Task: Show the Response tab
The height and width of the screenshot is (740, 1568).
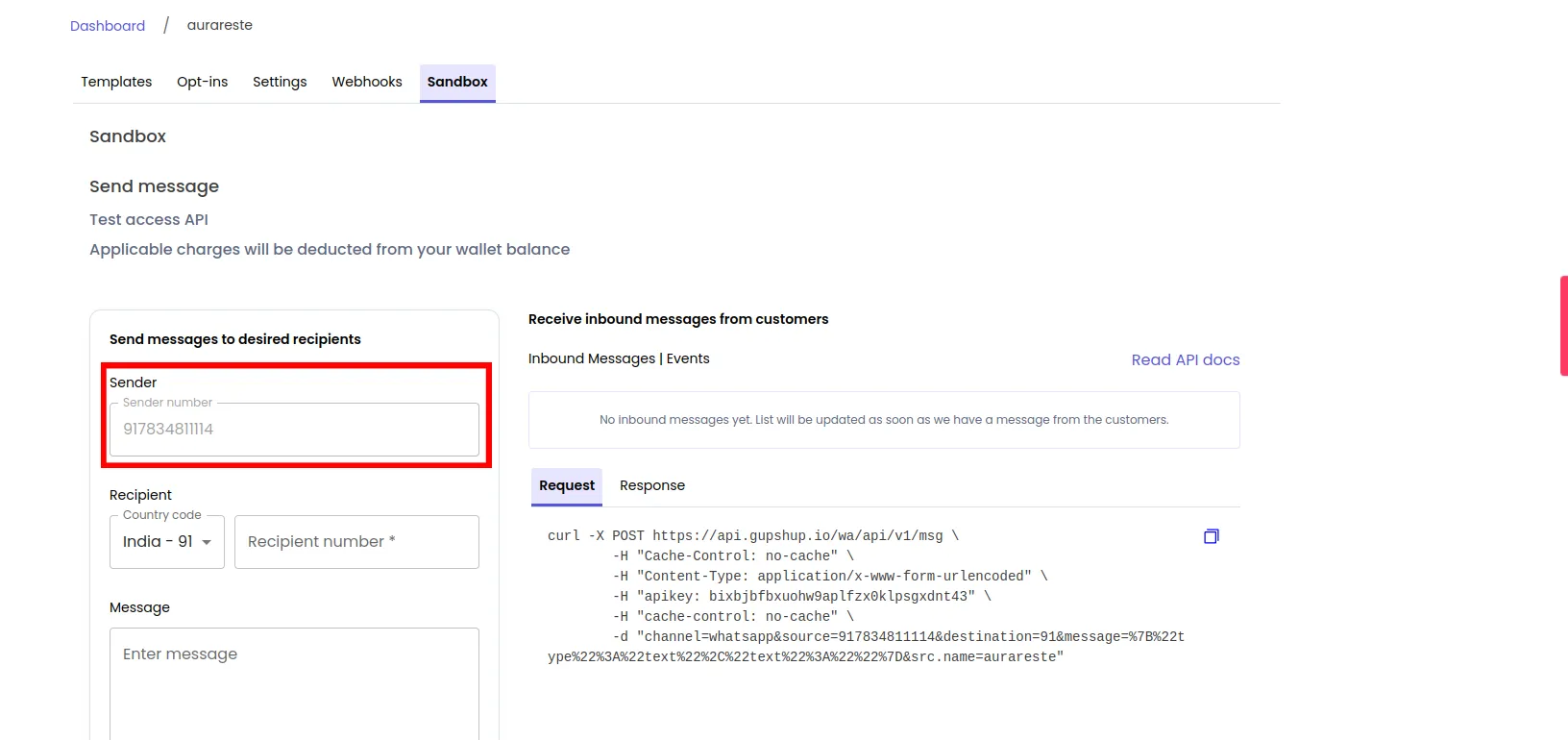Action: pos(652,485)
